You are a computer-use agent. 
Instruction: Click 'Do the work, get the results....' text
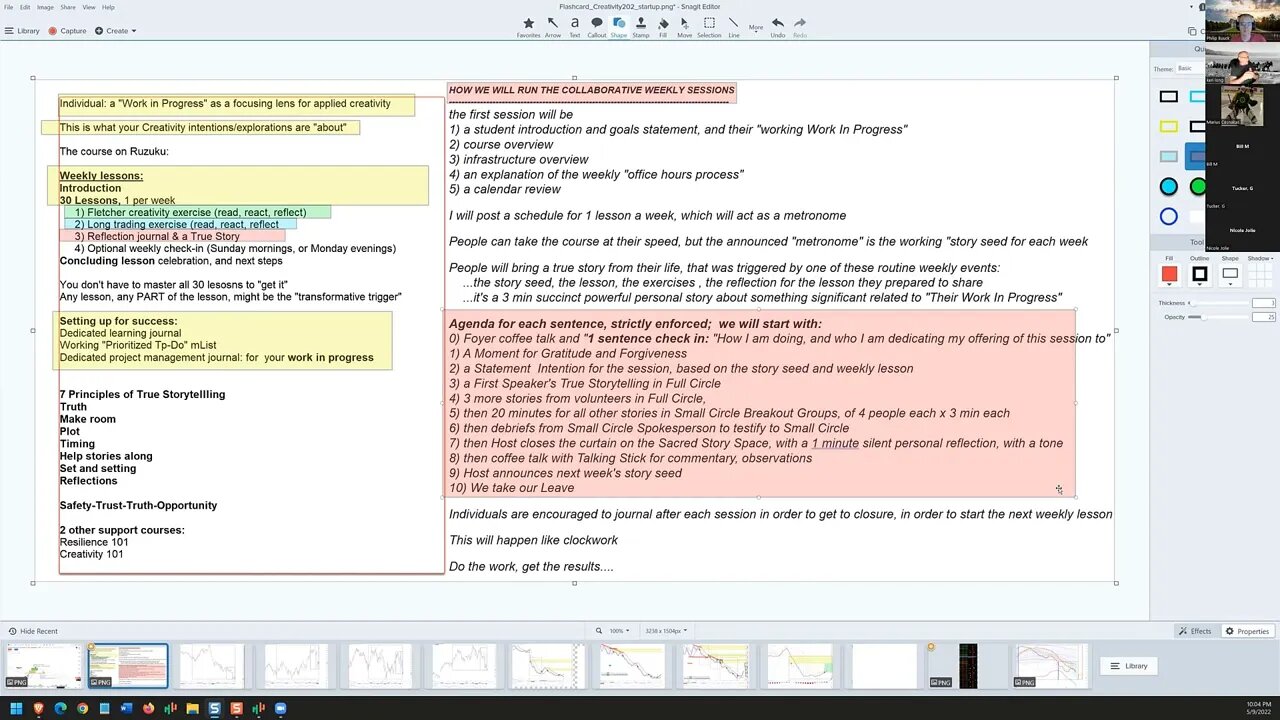531,567
